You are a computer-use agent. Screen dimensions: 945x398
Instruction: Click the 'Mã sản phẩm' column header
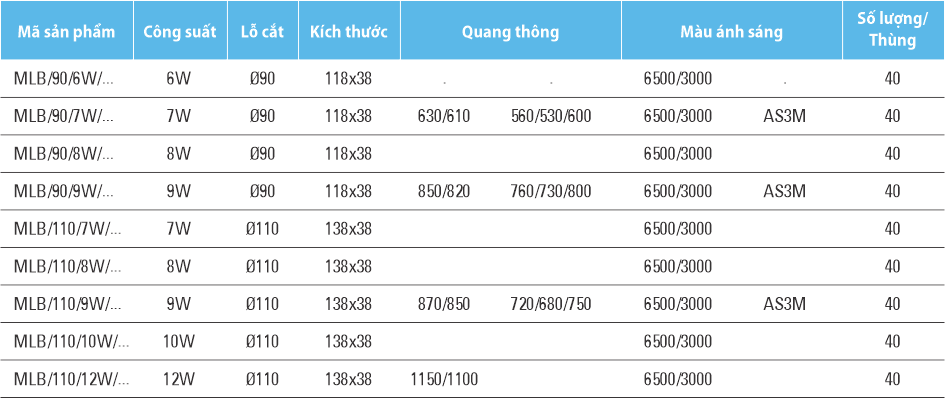point(66,31)
